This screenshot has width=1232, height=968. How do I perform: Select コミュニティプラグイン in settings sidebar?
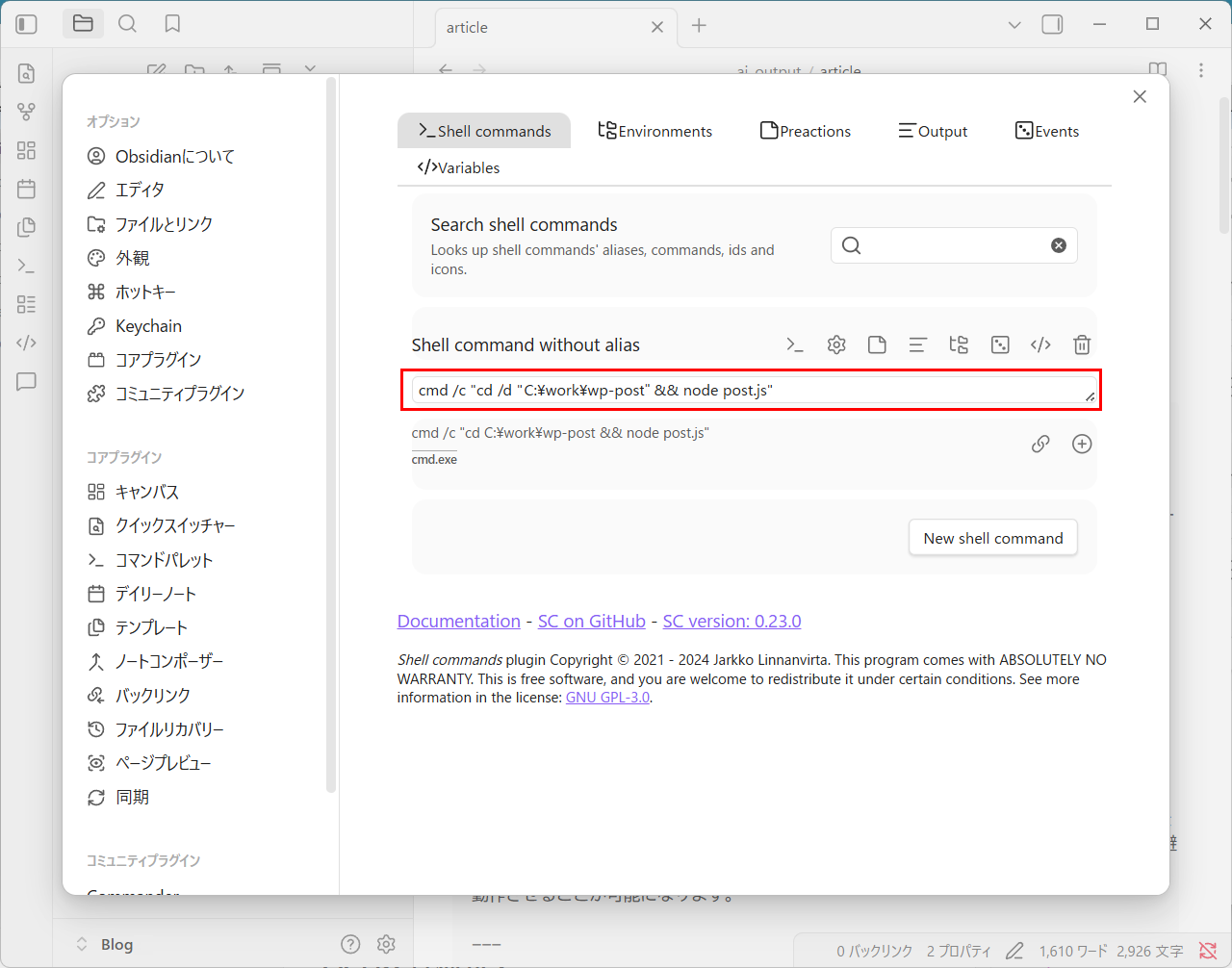click(179, 394)
